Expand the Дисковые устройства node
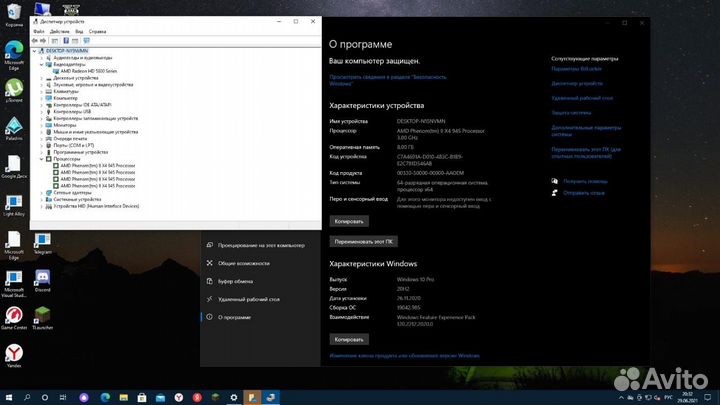 point(41,78)
